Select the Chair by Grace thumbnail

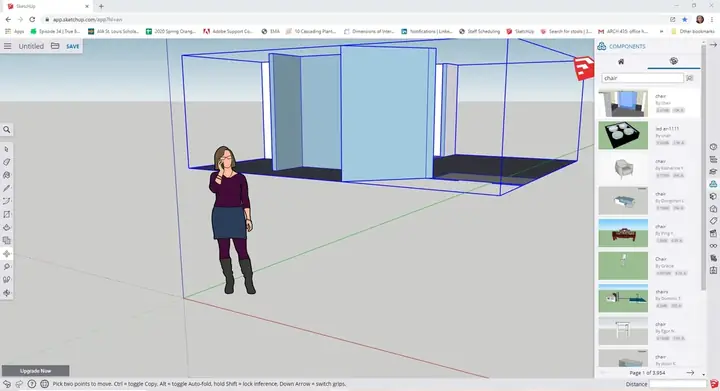tap(623, 266)
